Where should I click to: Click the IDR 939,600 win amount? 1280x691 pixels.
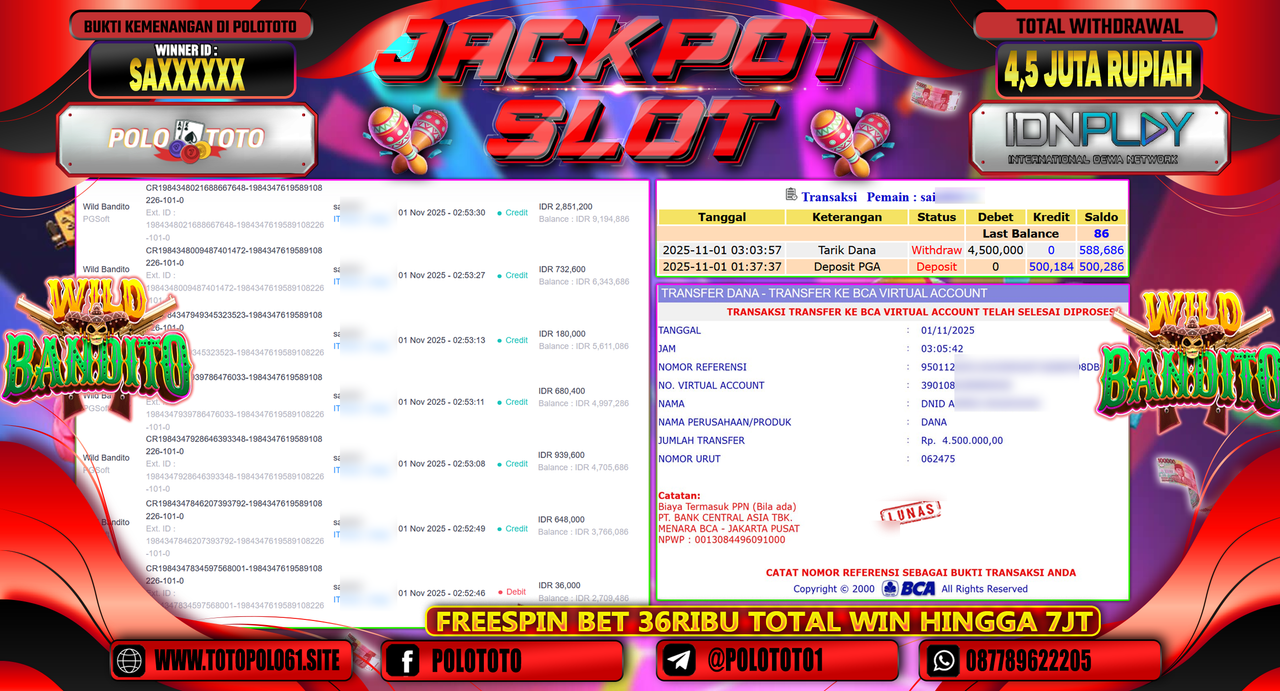point(562,455)
